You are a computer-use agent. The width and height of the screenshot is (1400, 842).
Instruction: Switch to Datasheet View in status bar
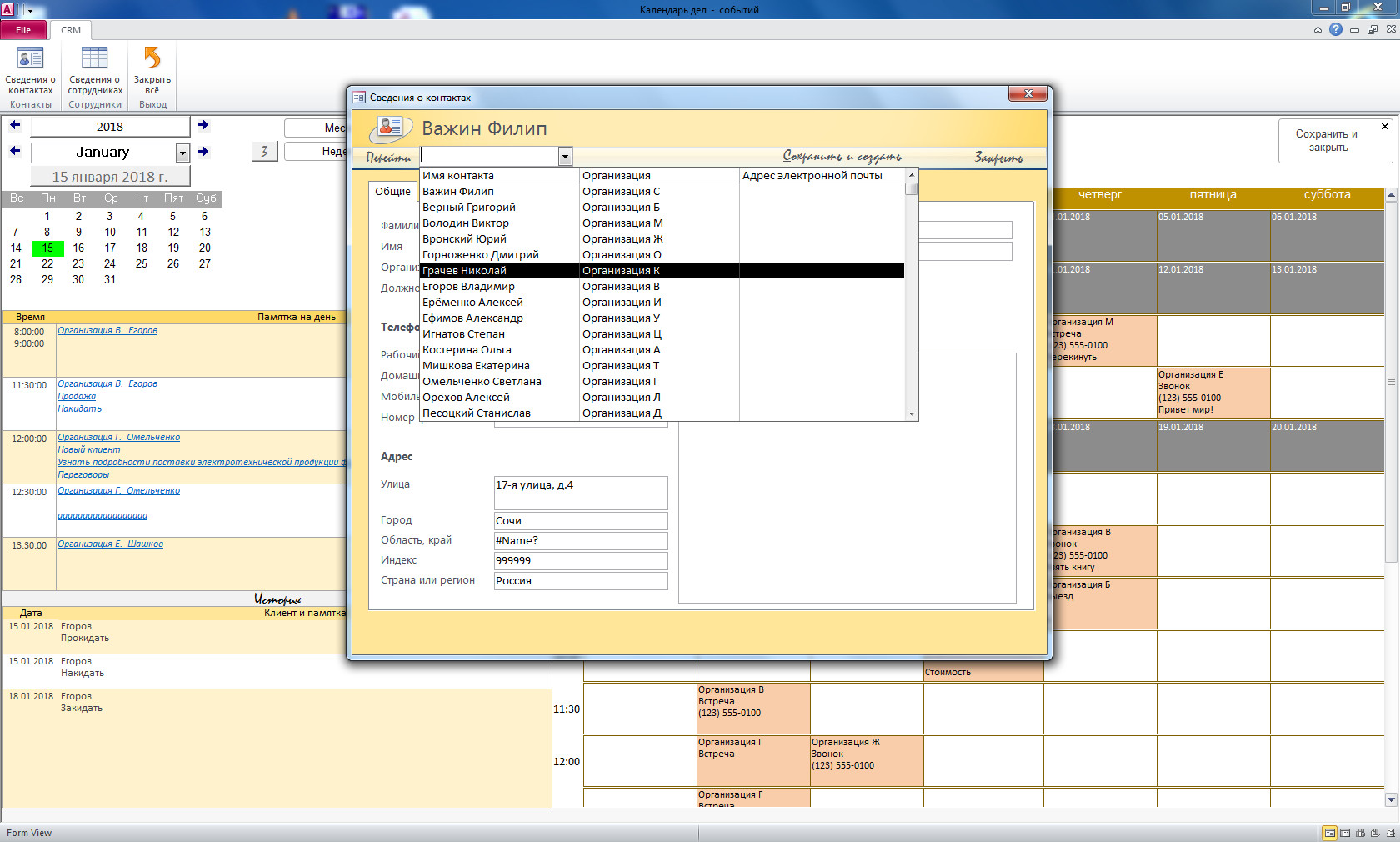click(x=1345, y=833)
